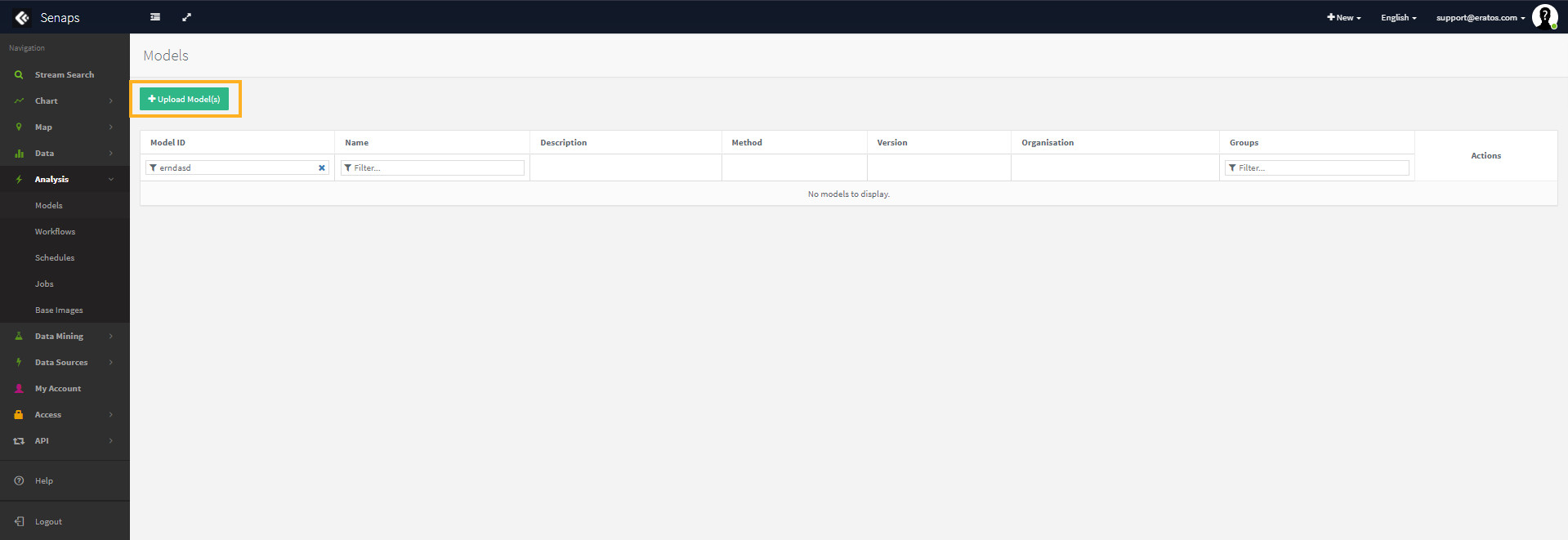This screenshot has height=540, width=1568.
Task: Open the Workflows submenu item
Action: click(55, 231)
